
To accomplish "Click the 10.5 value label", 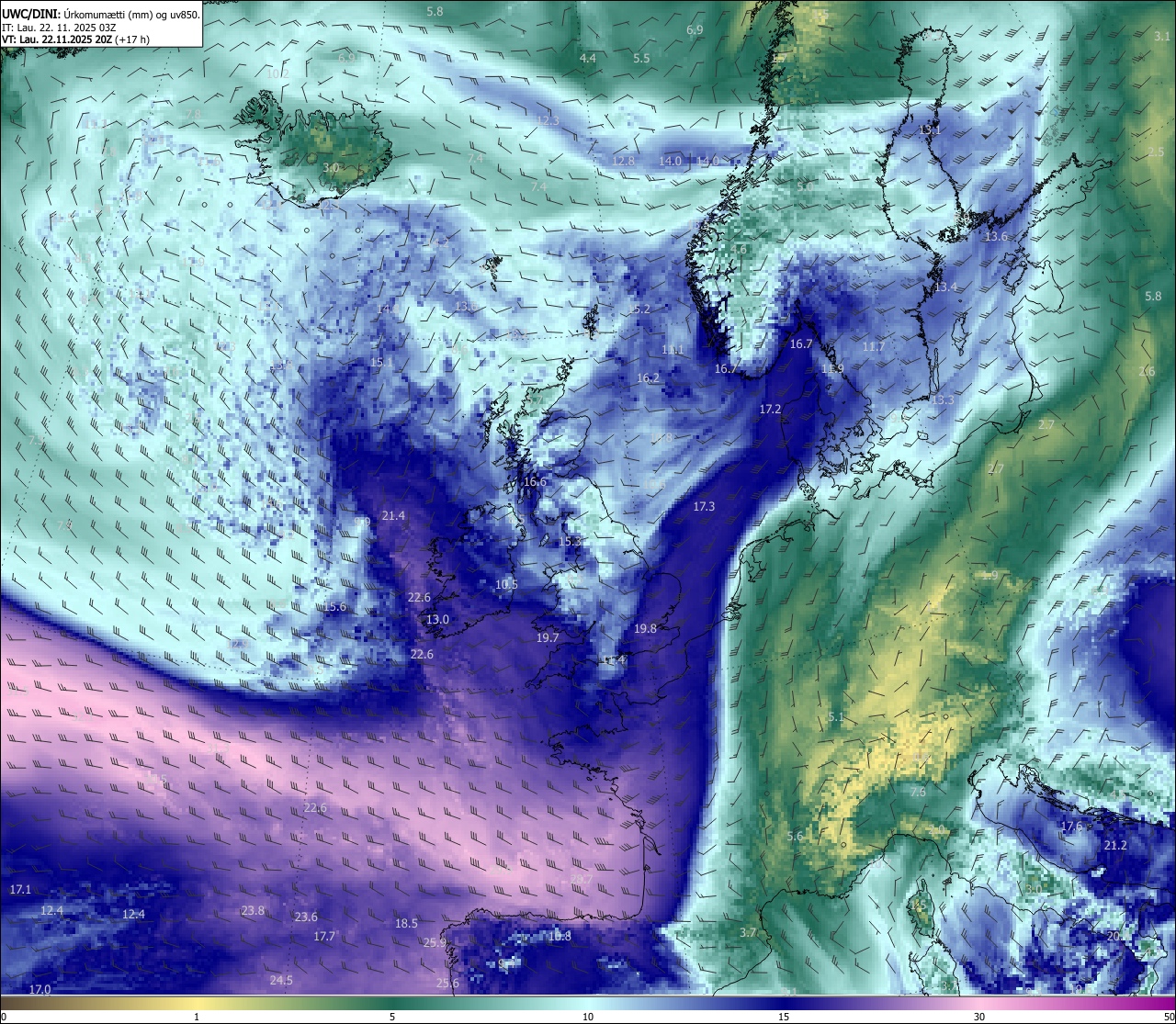I will pos(506,585).
